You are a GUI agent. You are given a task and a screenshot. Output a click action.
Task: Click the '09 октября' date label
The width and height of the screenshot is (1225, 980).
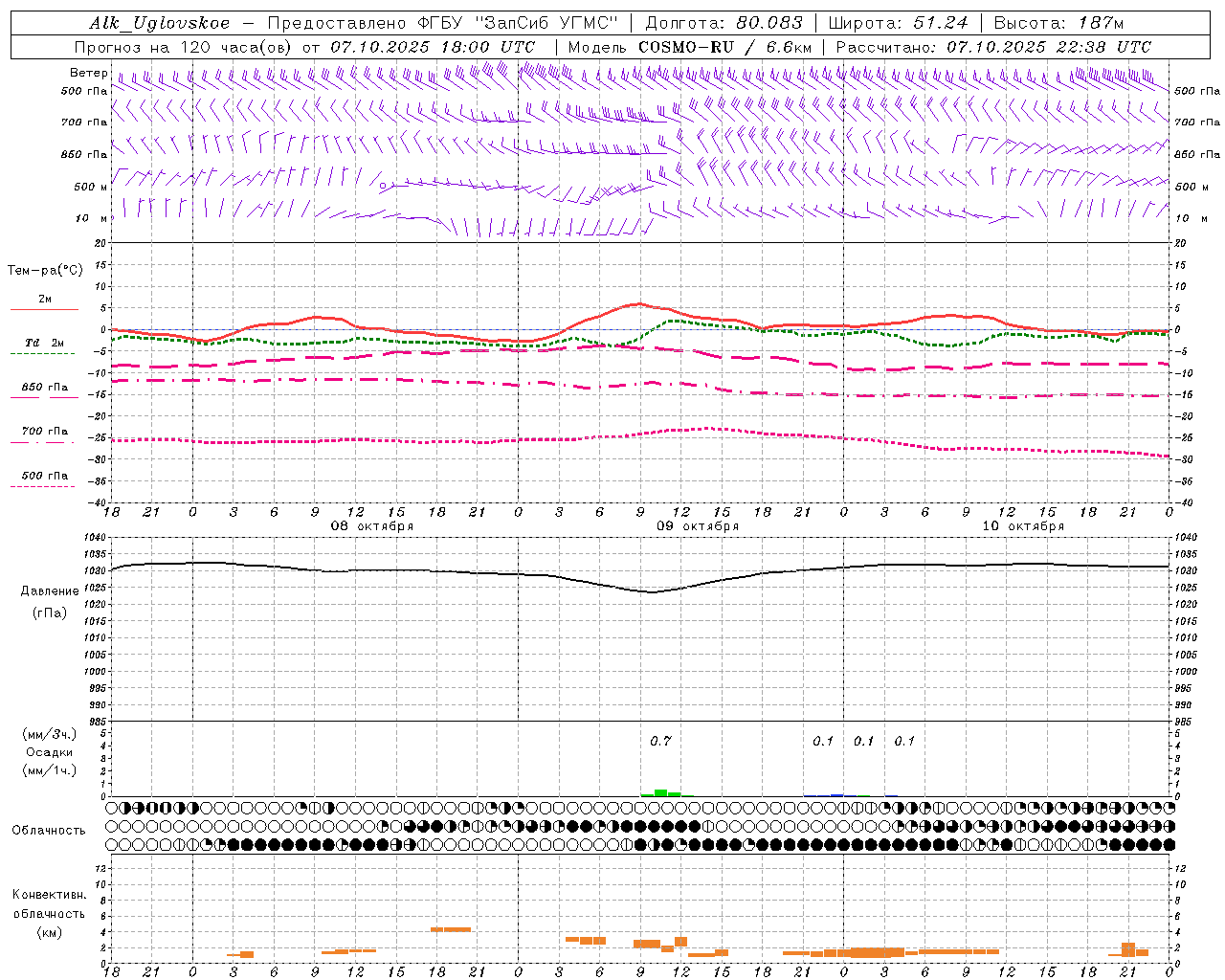click(698, 526)
